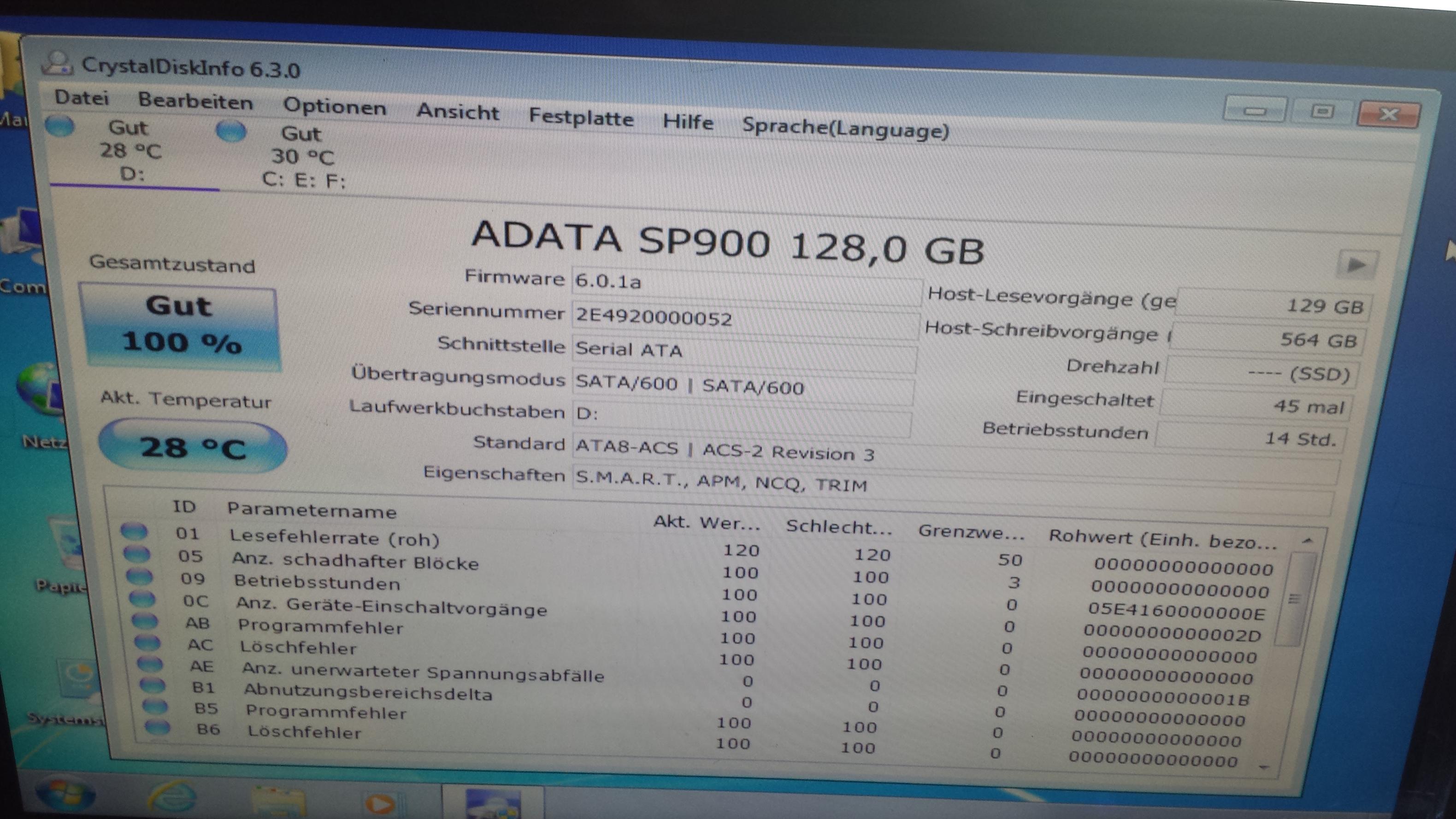Open Windows Media Player taskbar icon

coord(380,804)
